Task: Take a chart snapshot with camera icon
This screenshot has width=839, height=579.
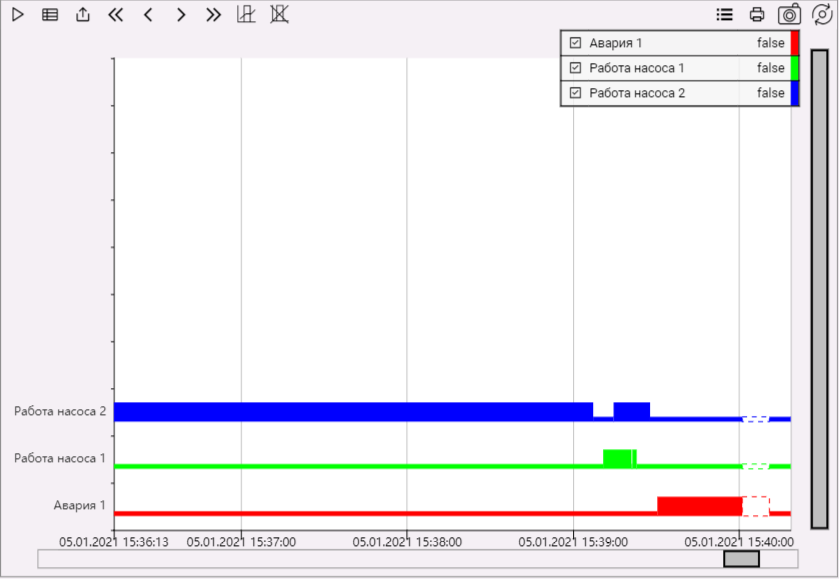Action: pyautogui.click(x=789, y=15)
